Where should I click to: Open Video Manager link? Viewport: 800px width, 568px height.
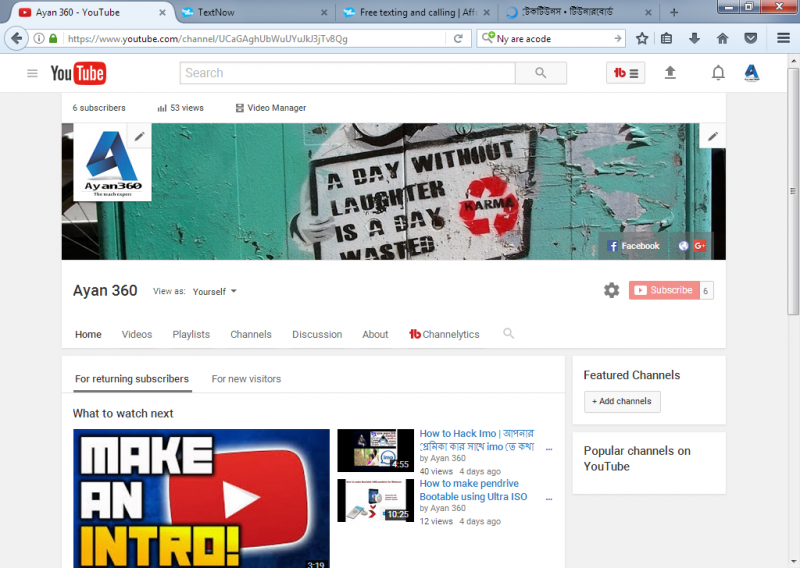(x=271, y=108)
